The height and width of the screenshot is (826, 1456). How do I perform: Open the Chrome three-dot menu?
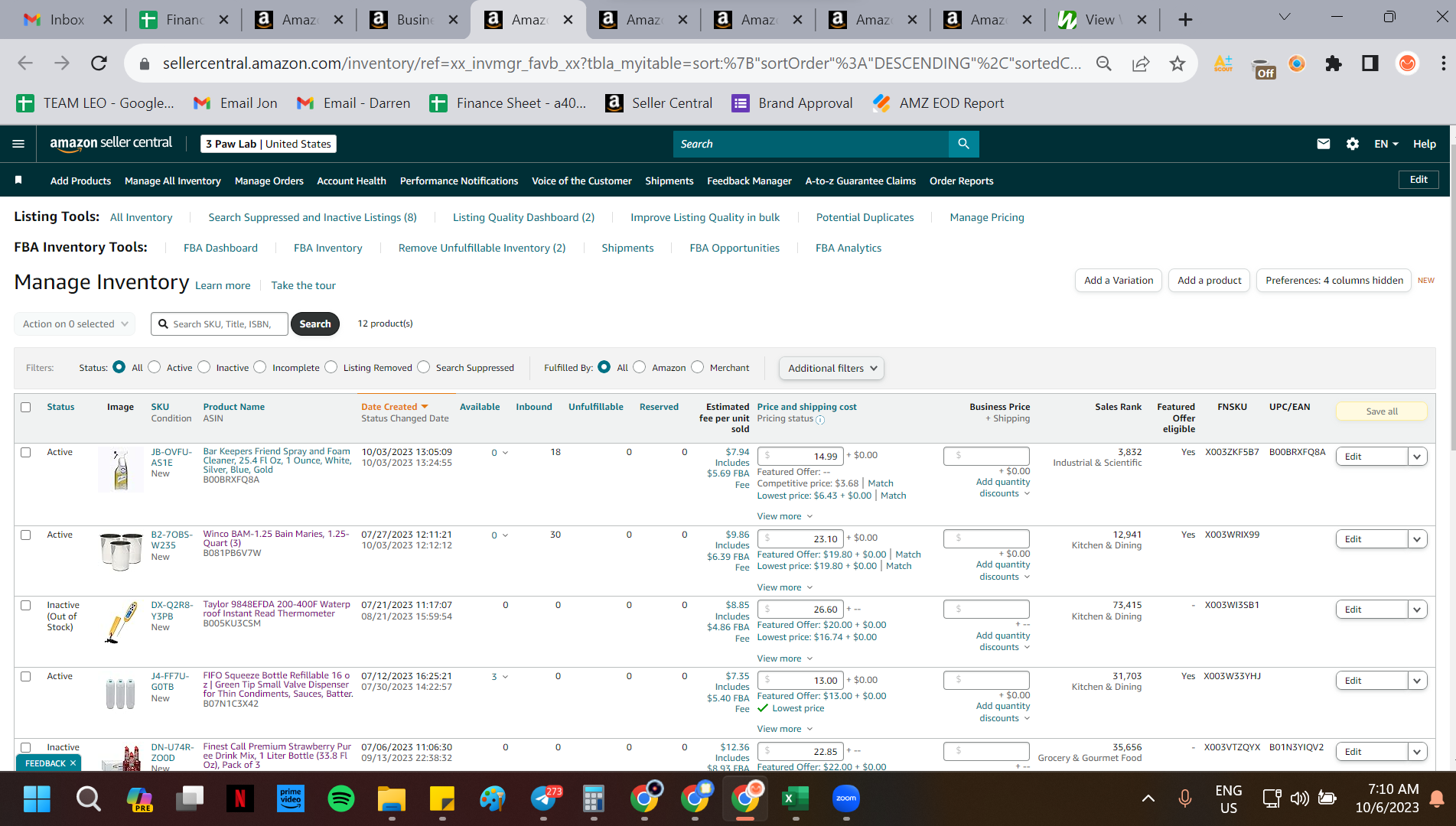[1443, 63]
